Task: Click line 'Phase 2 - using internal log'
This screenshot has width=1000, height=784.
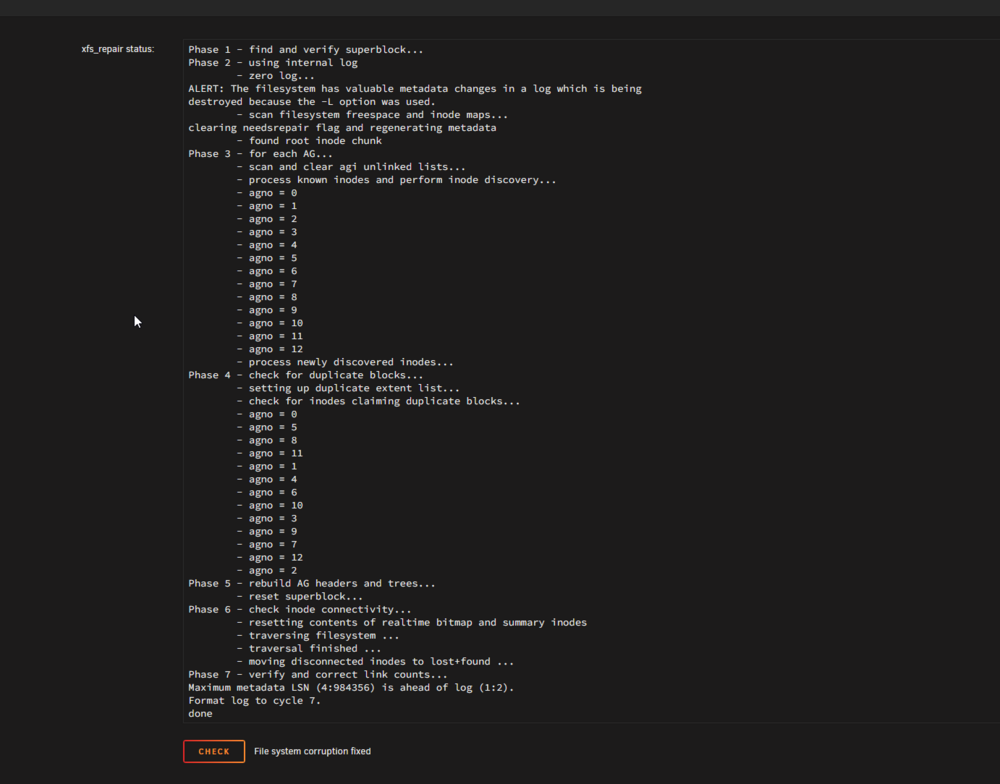Action: point(273,63)
